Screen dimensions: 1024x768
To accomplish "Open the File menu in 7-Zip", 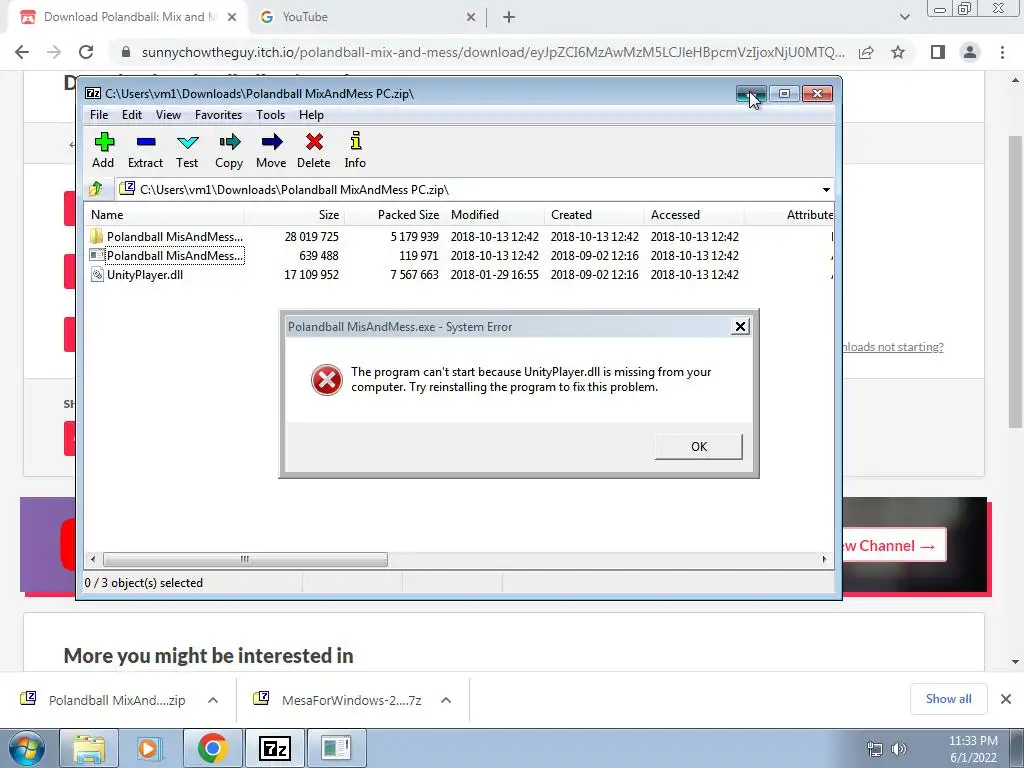I will pyautogui.click(x=99, y=115).
